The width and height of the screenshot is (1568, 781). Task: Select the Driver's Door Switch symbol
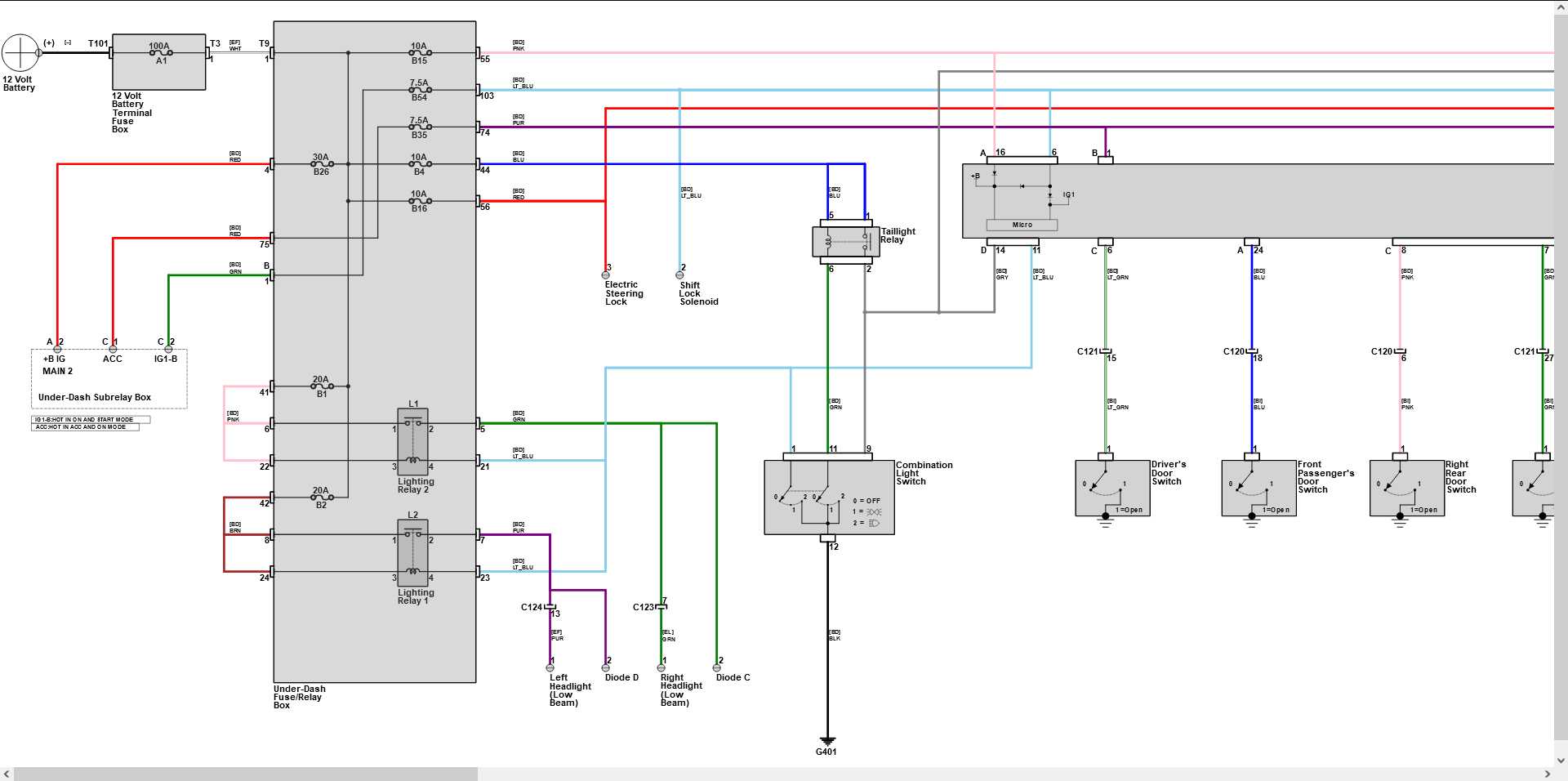pos(1112,489)
